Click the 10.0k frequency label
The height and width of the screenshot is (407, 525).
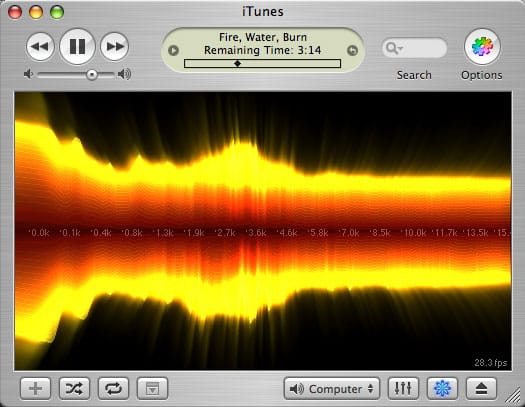[414, 233]
